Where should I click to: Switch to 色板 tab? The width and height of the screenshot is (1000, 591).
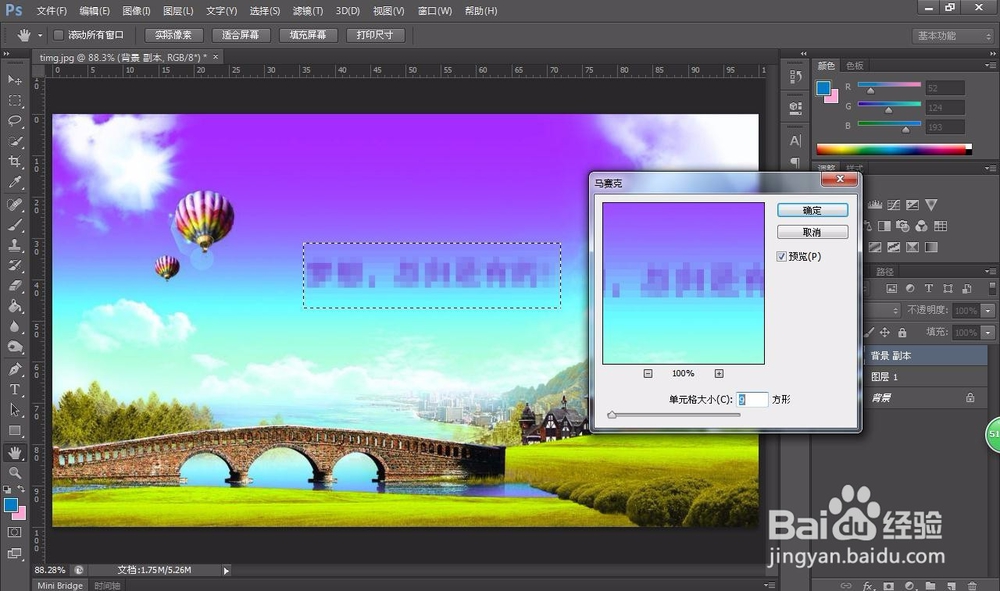(x=855, y=66)
